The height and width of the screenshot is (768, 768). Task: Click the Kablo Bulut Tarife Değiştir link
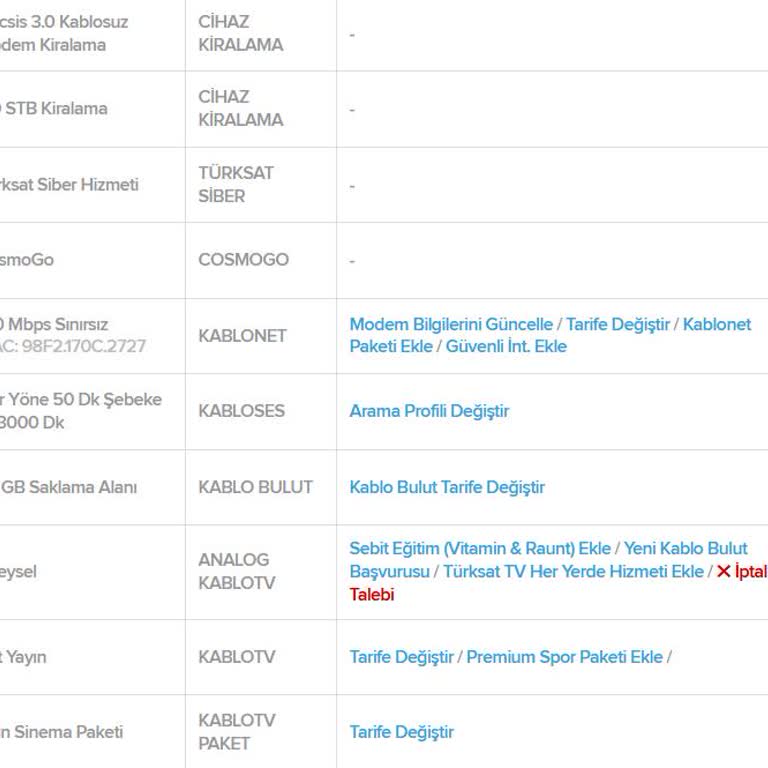(x=447, y=487)
